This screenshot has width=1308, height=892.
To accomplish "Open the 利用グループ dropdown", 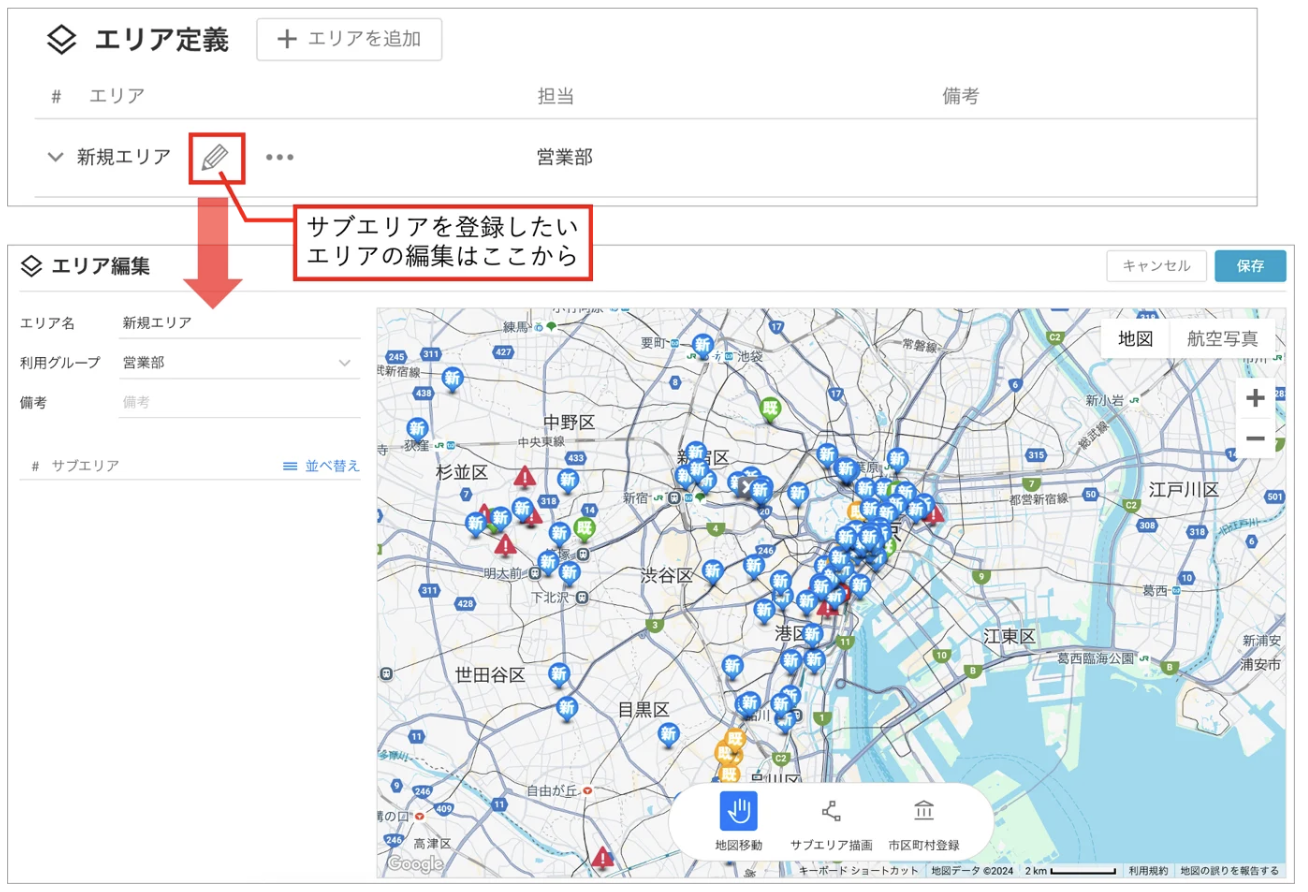I will [239, 362].
